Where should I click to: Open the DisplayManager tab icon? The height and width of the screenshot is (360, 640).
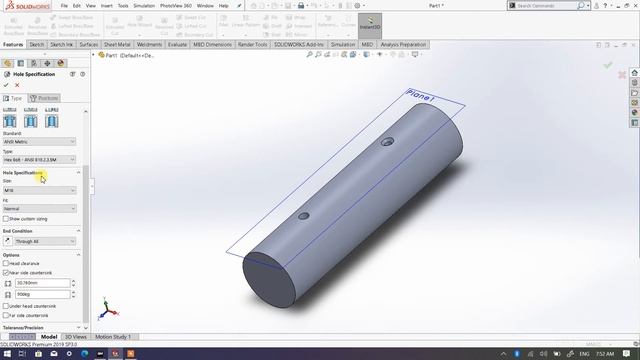[x=61, y=63]
